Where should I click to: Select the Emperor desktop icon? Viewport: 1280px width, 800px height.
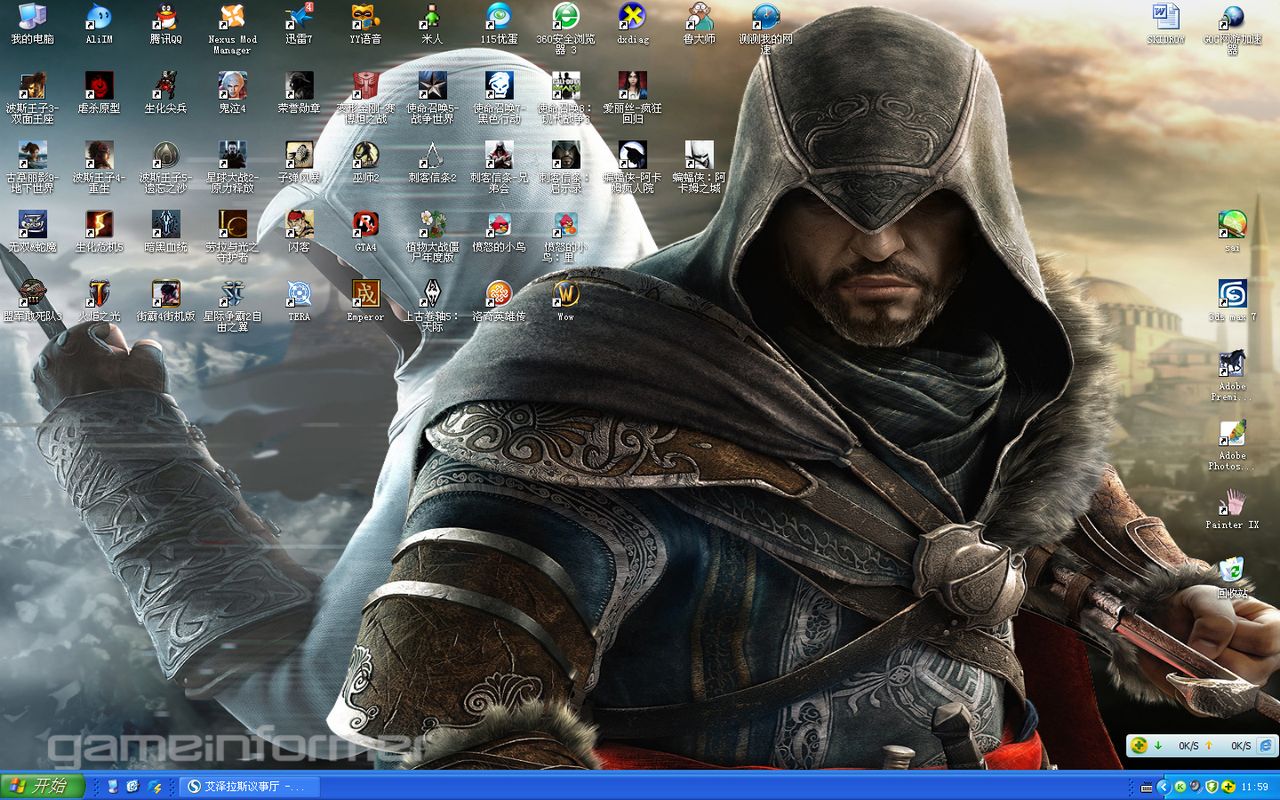tap(365, 294)
